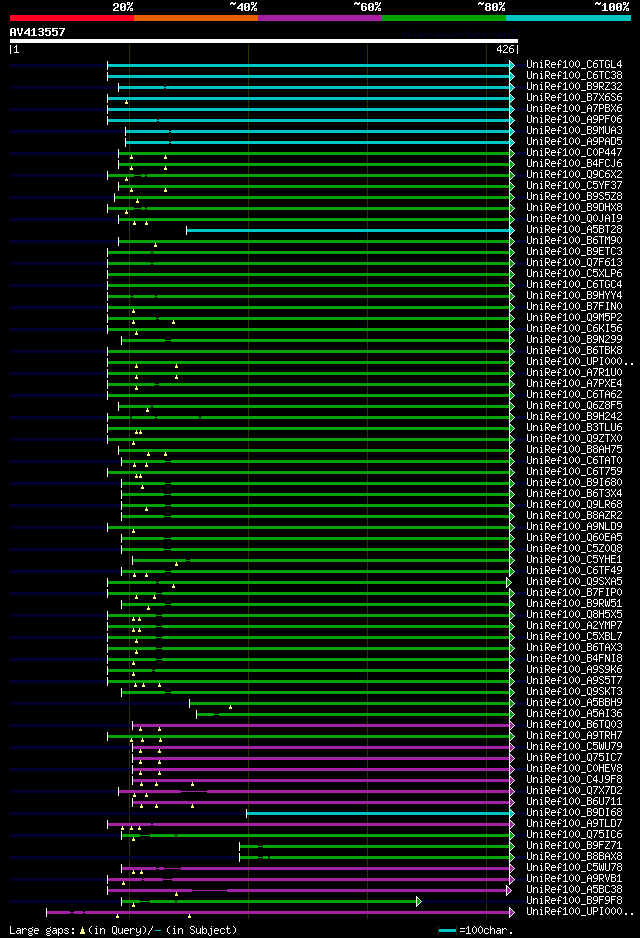Select hit UniRef100_A2YMP7
The height and width of the screenshot is (938, 640).
pos(574,626)
